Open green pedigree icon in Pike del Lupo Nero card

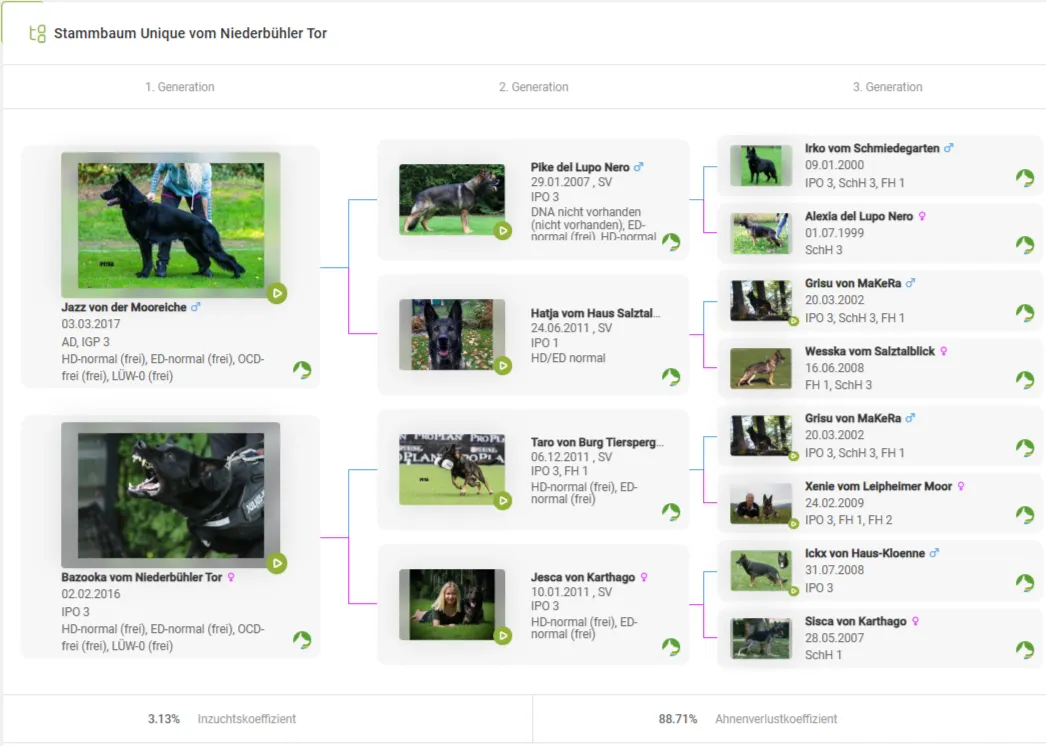[671, 242]
